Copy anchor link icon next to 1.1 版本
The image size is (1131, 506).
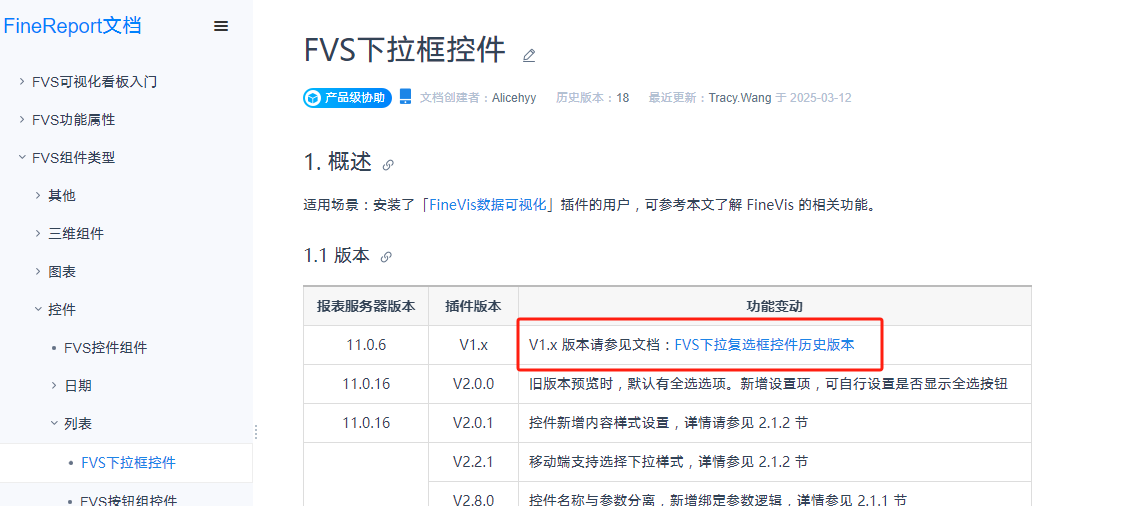click(x=386, y=257)
